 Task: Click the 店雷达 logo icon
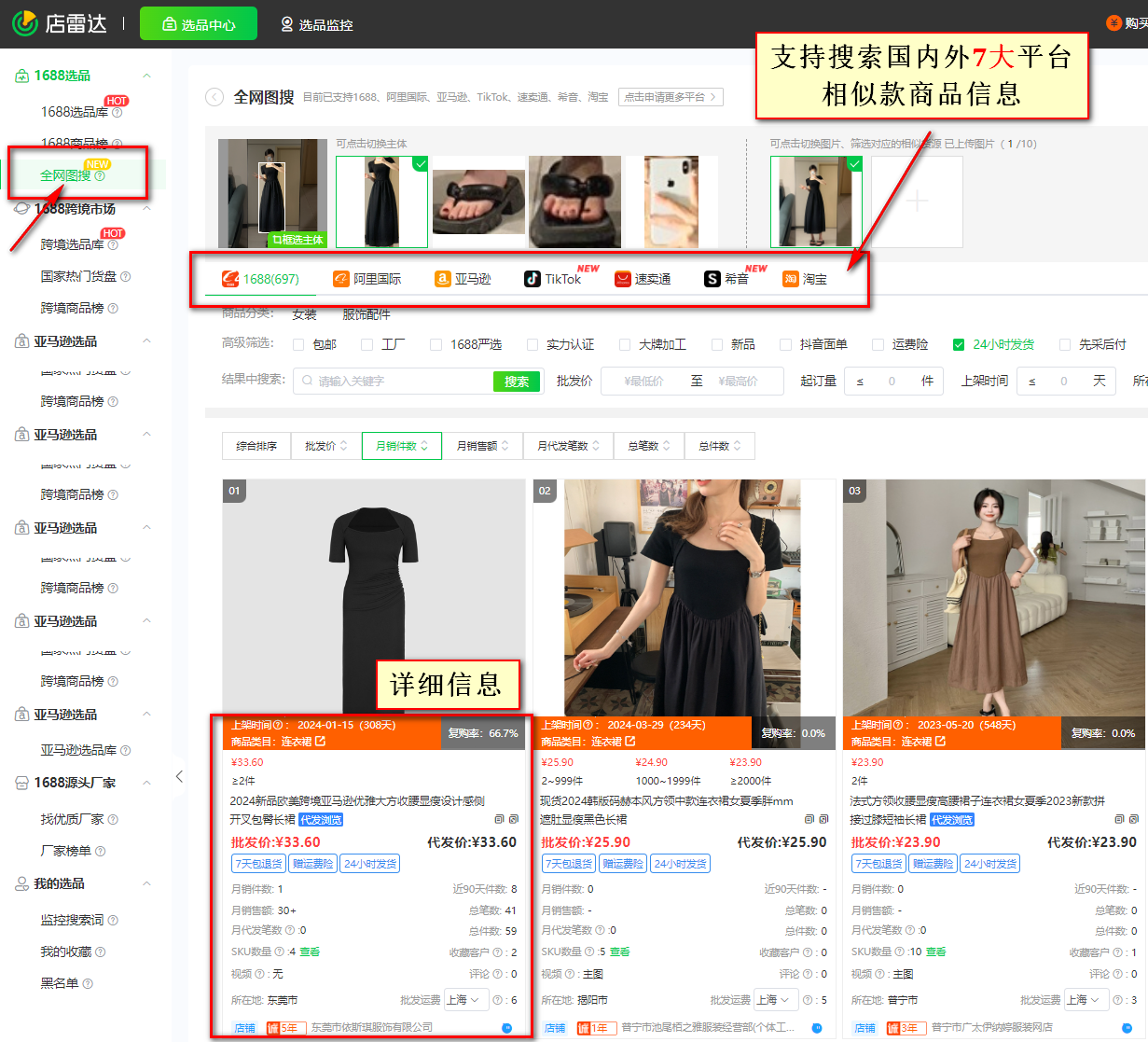point(23,25)
